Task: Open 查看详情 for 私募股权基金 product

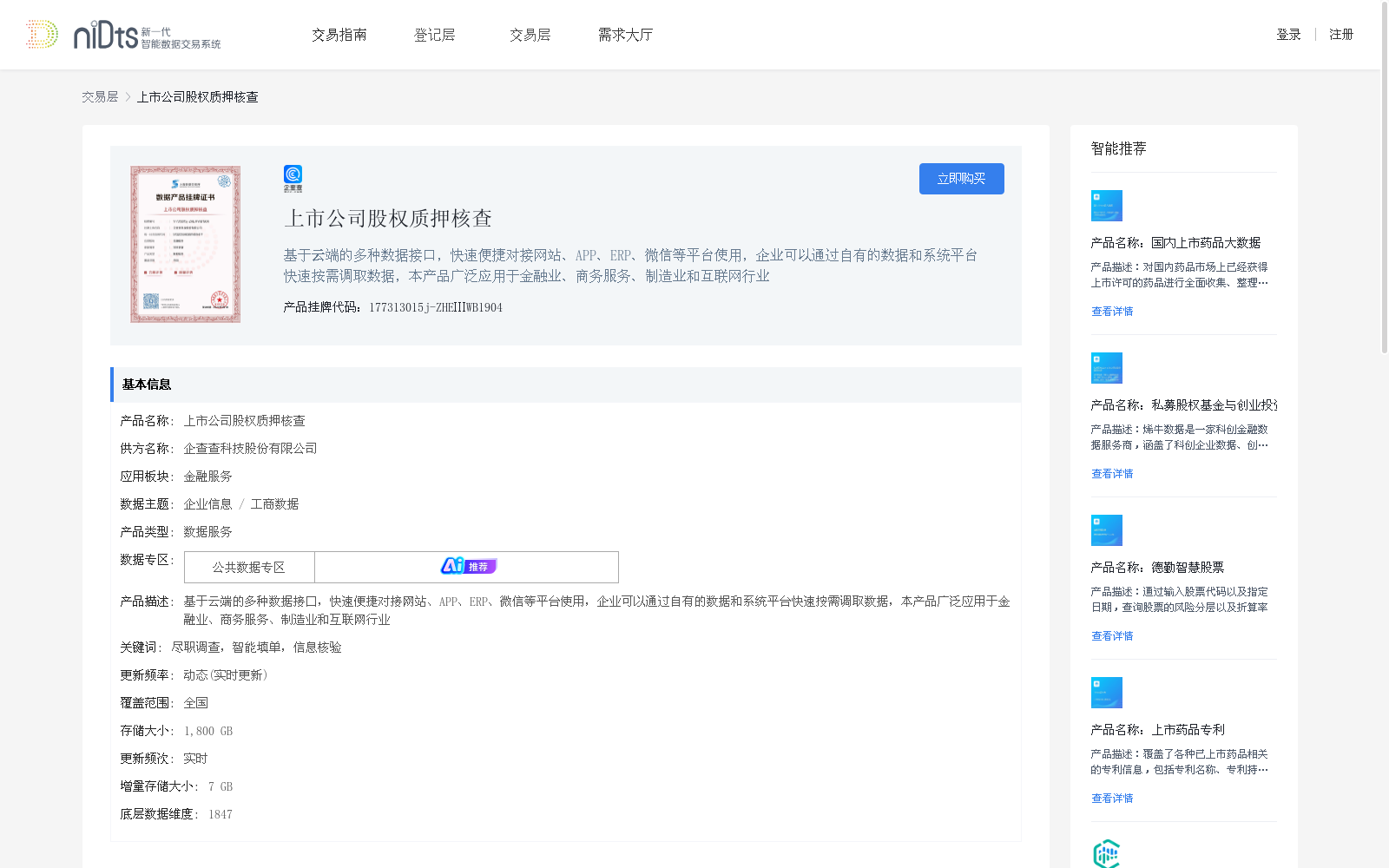Action: click(x=1112, y=474)
